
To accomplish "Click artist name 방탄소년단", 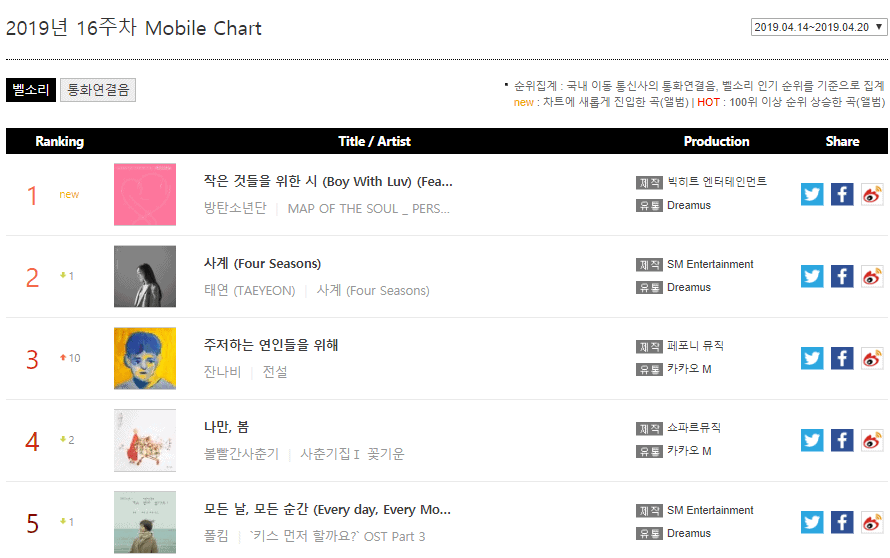I will pyautogui.click(x=235, y=209).
